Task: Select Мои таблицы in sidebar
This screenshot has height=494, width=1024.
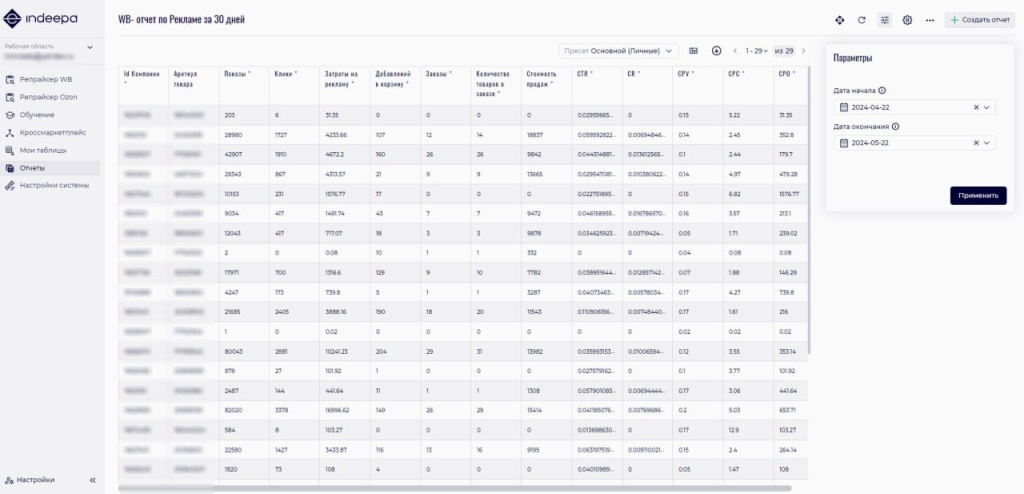Action: 42,150
